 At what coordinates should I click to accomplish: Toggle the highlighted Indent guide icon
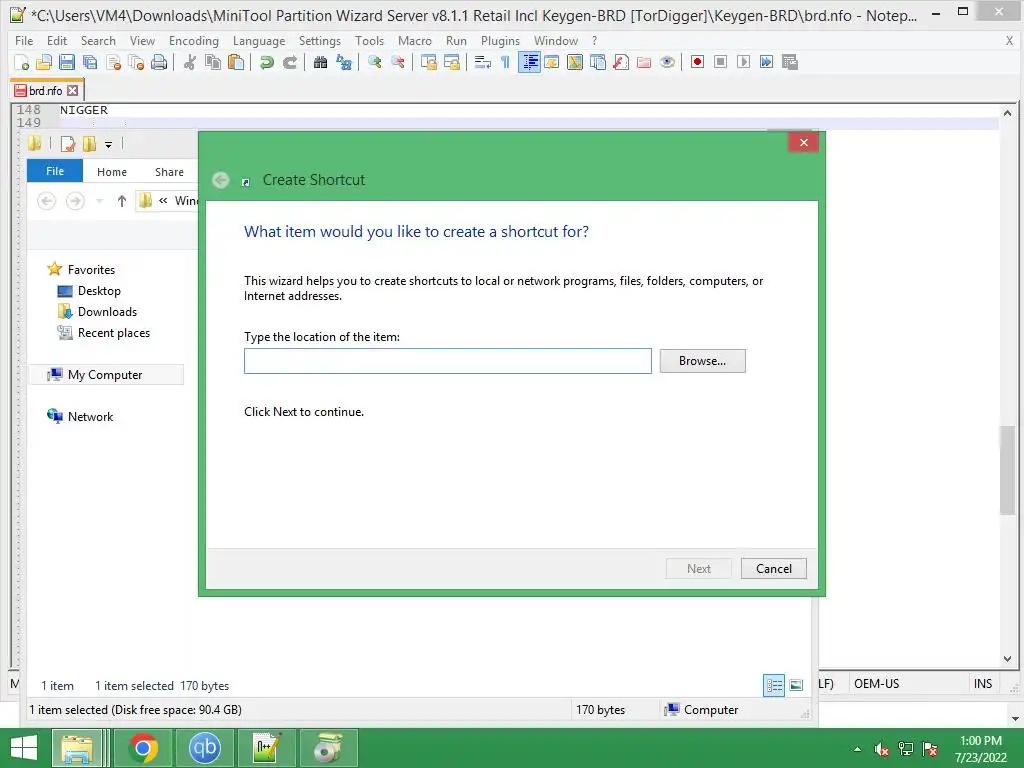(x=529, y=62)
